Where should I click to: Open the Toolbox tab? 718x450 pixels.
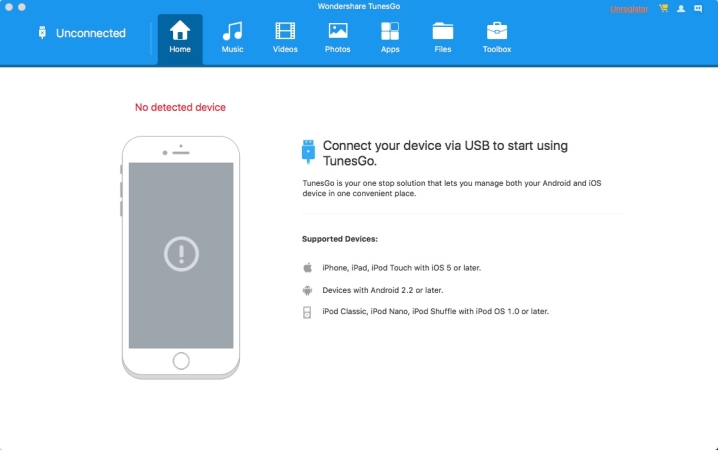pyautogui.click(x=497, y=39)
